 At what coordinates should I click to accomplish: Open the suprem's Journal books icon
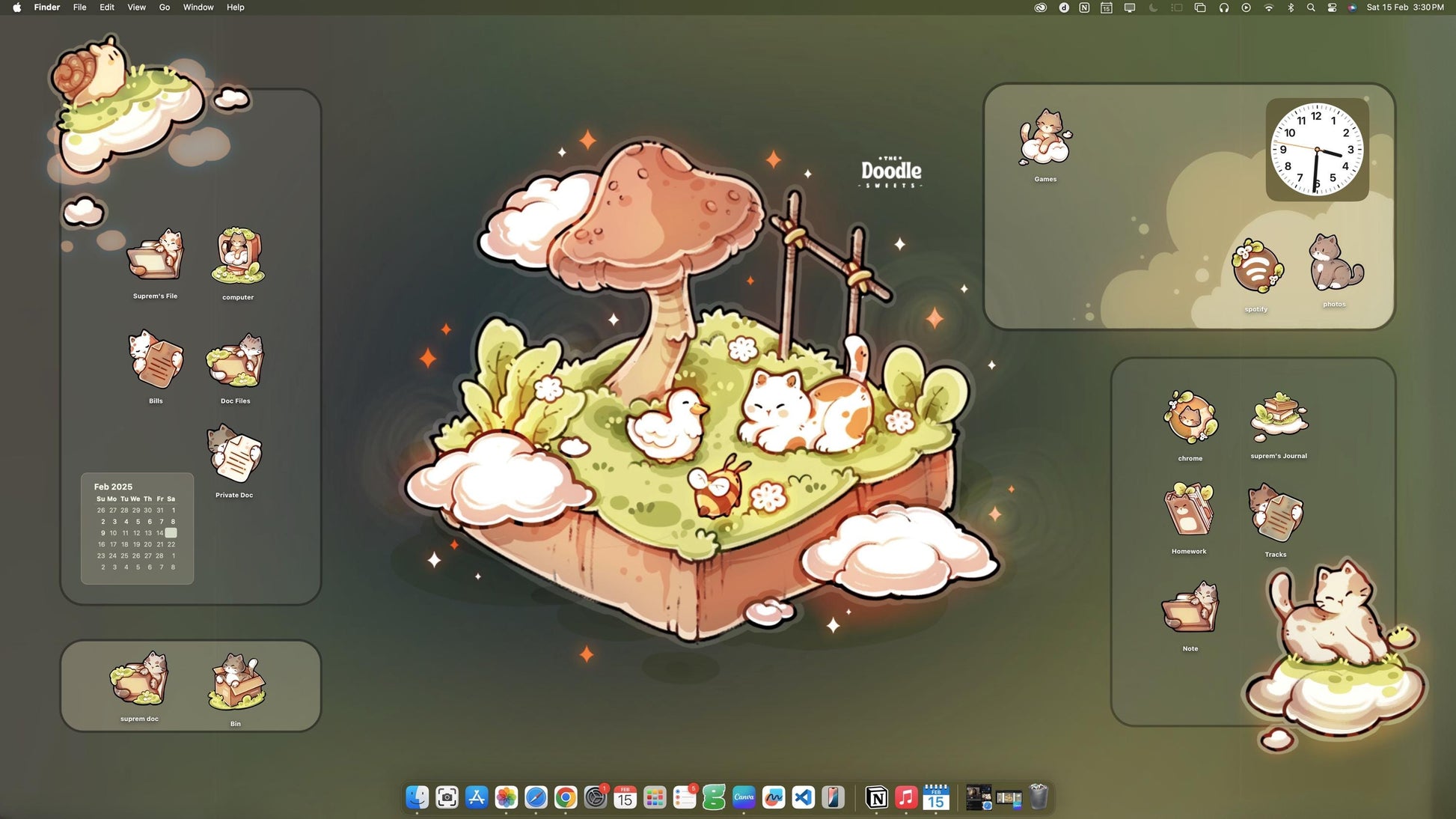click(1279, 417)
